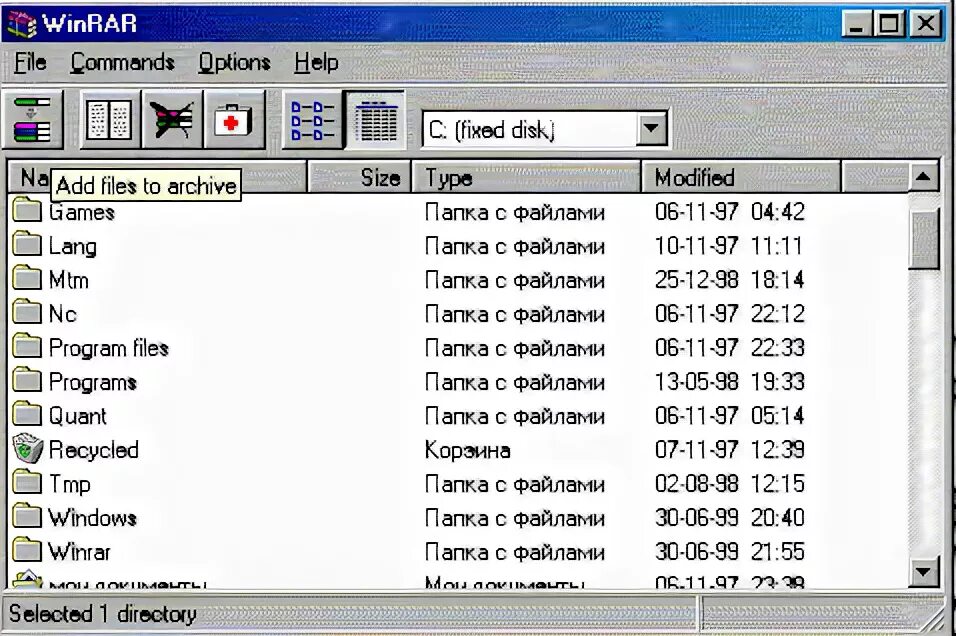Select the Games folder name
The width and height of the screenshot is (956, 636).
(82, 212)
